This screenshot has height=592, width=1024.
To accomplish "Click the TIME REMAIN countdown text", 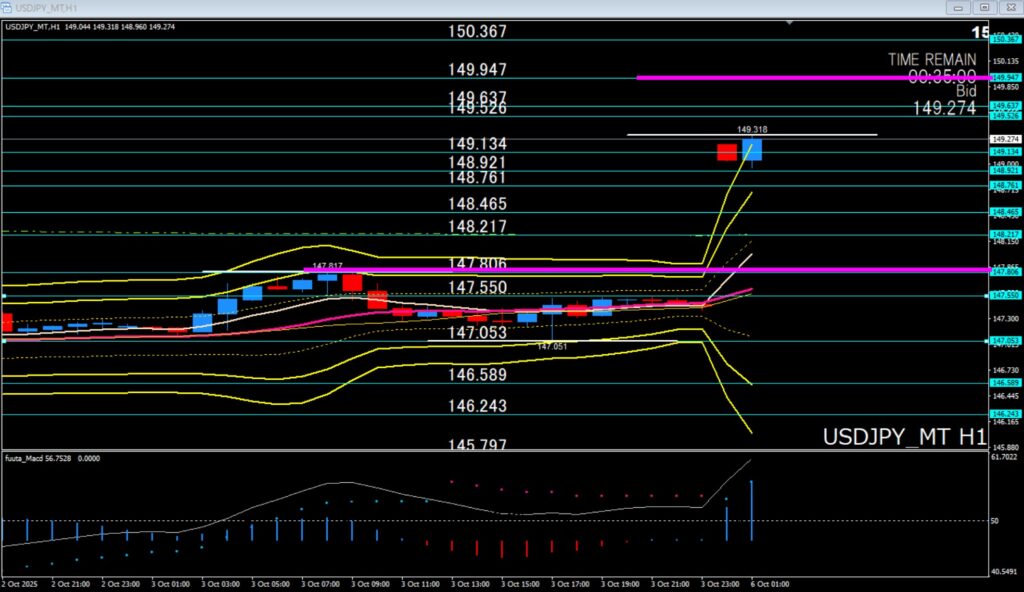I will (x=931, y=60).
